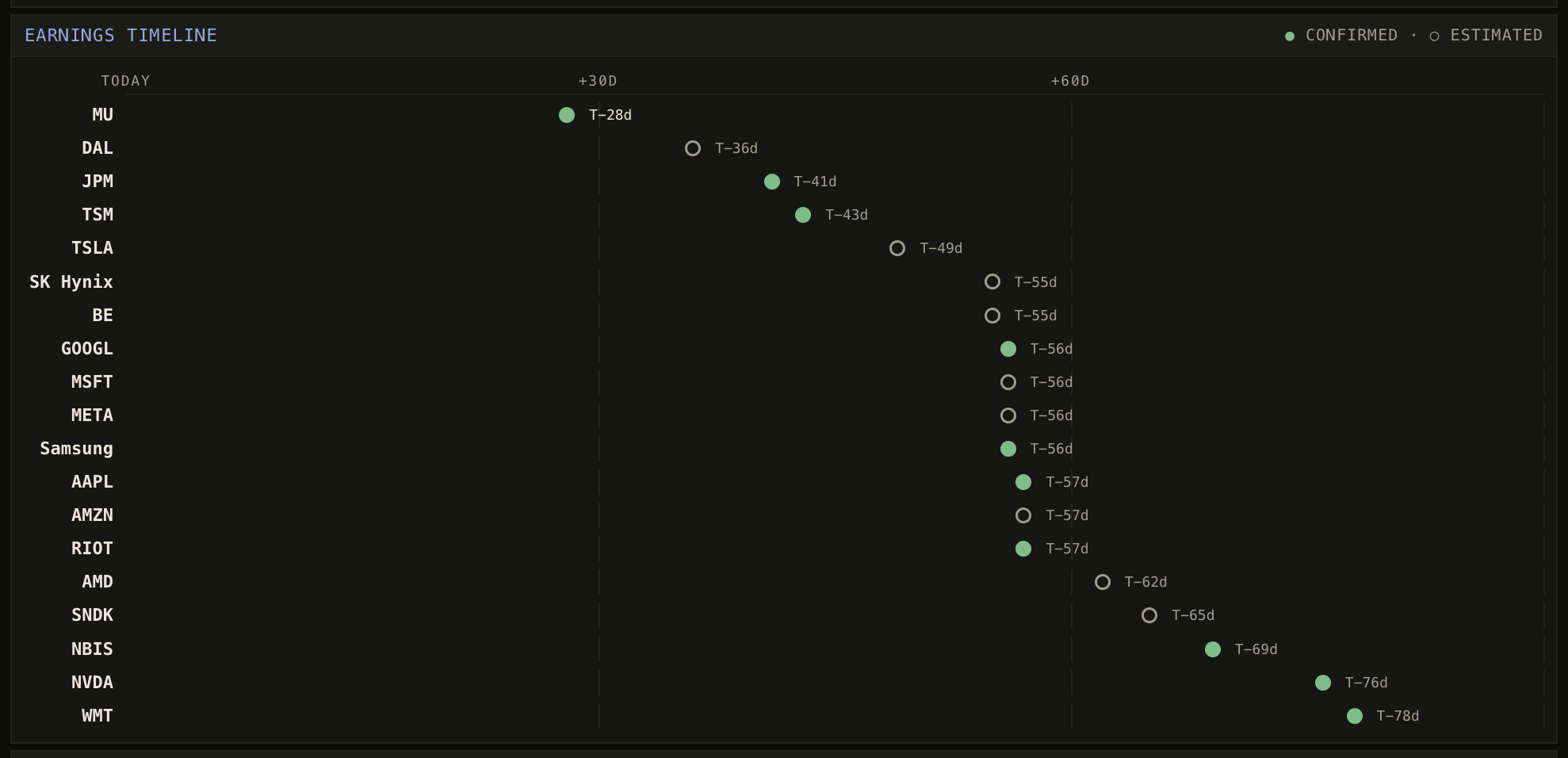
Task: Select the T–62d label for AMD
Action: (x=1145, y=582)
